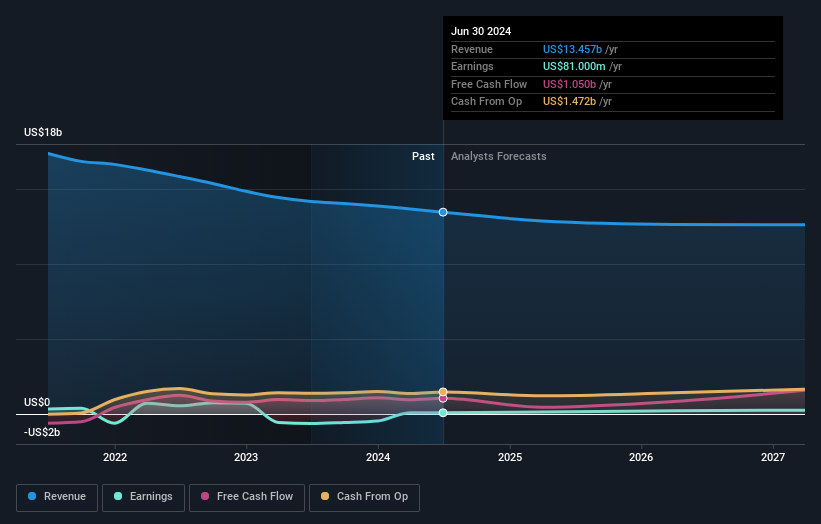This screenshot has width=821, height=524.
Task: Click the Earnings row label in tooltip
Action: coord(472,66)
